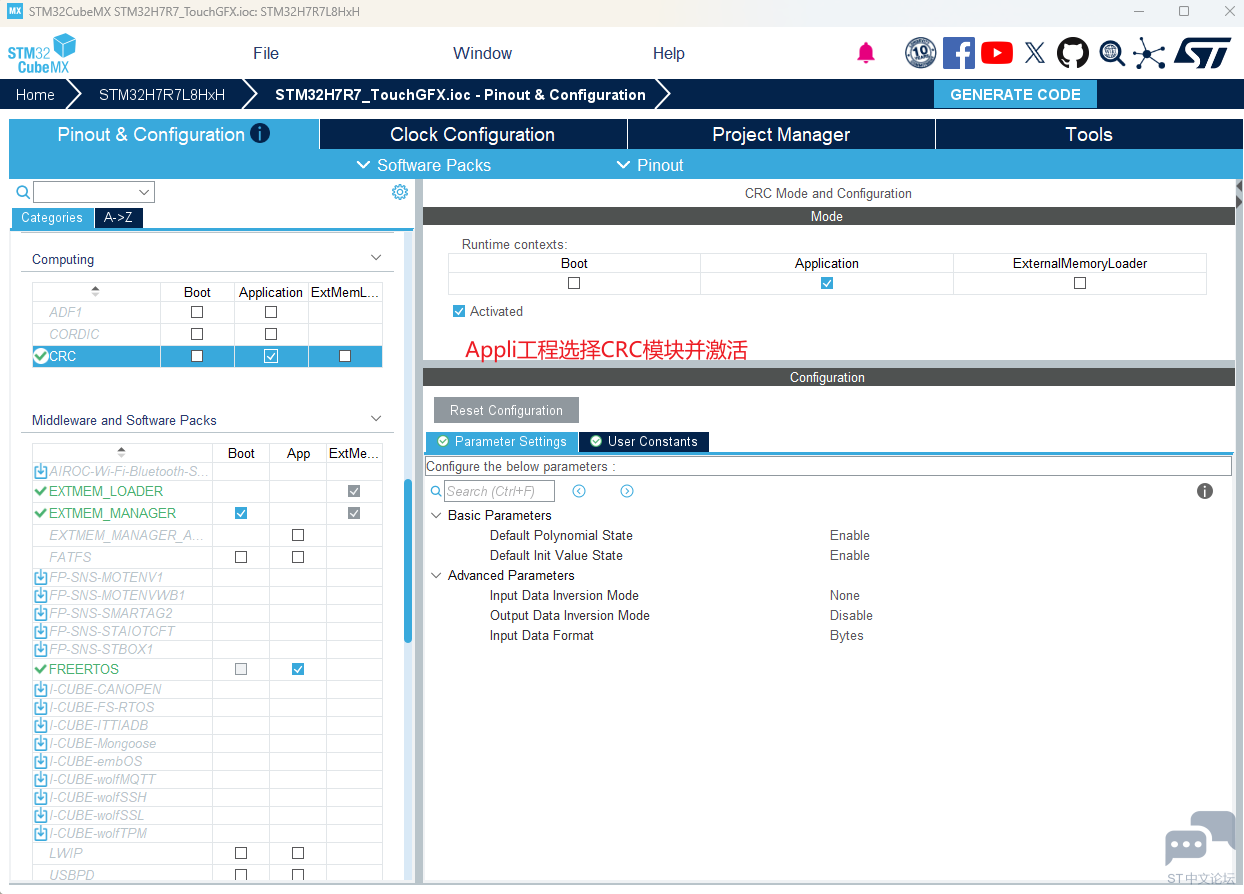Select the A->Z tab
This screenshot has height=894, width=1244.
point(118,217)
